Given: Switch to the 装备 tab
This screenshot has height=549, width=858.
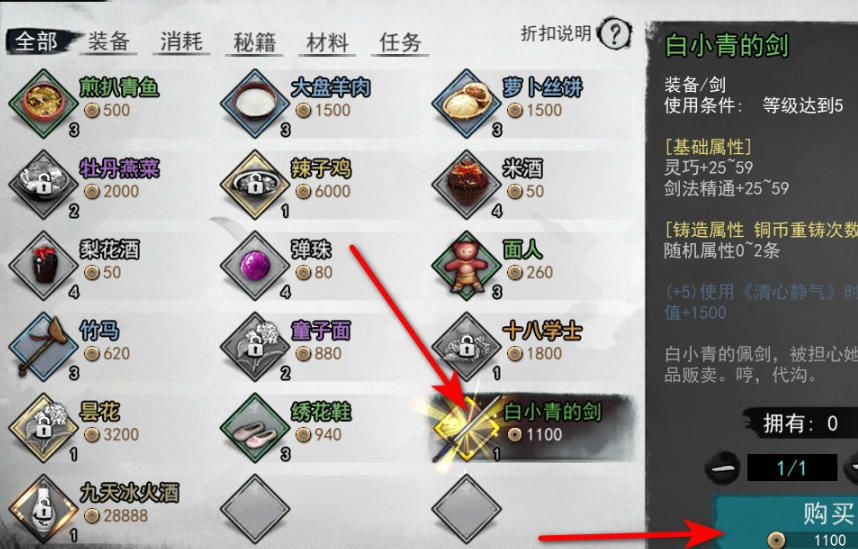Looking at the screenshot, I should pos(108,41).
